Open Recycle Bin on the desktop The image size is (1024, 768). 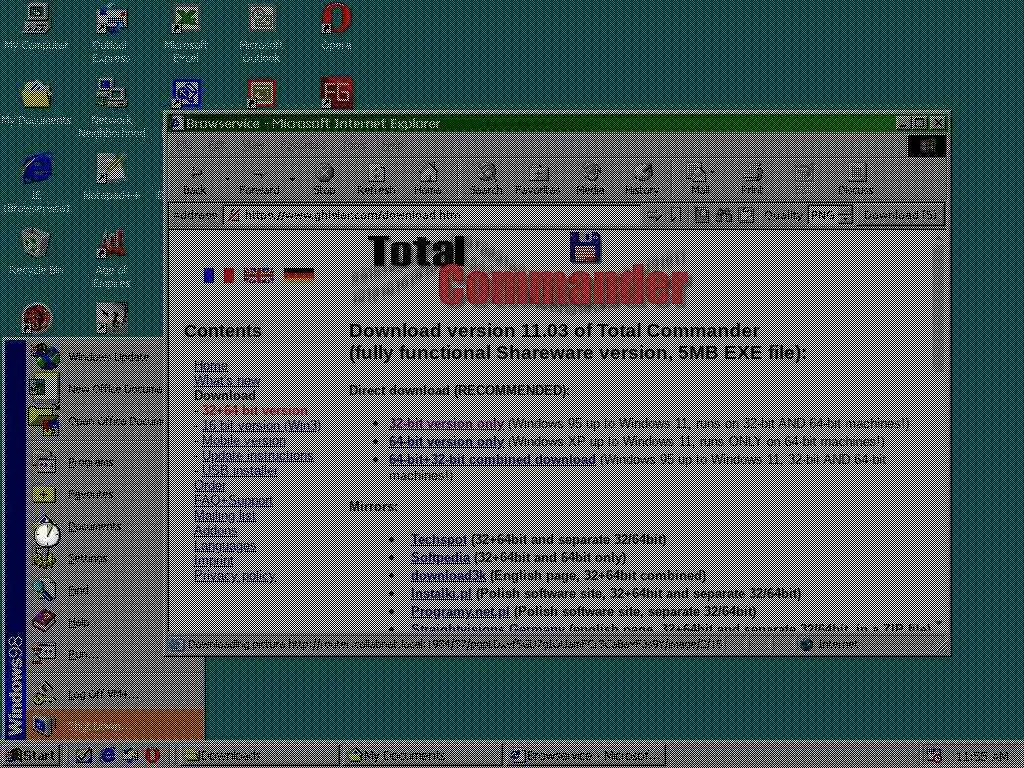point(36,251)
